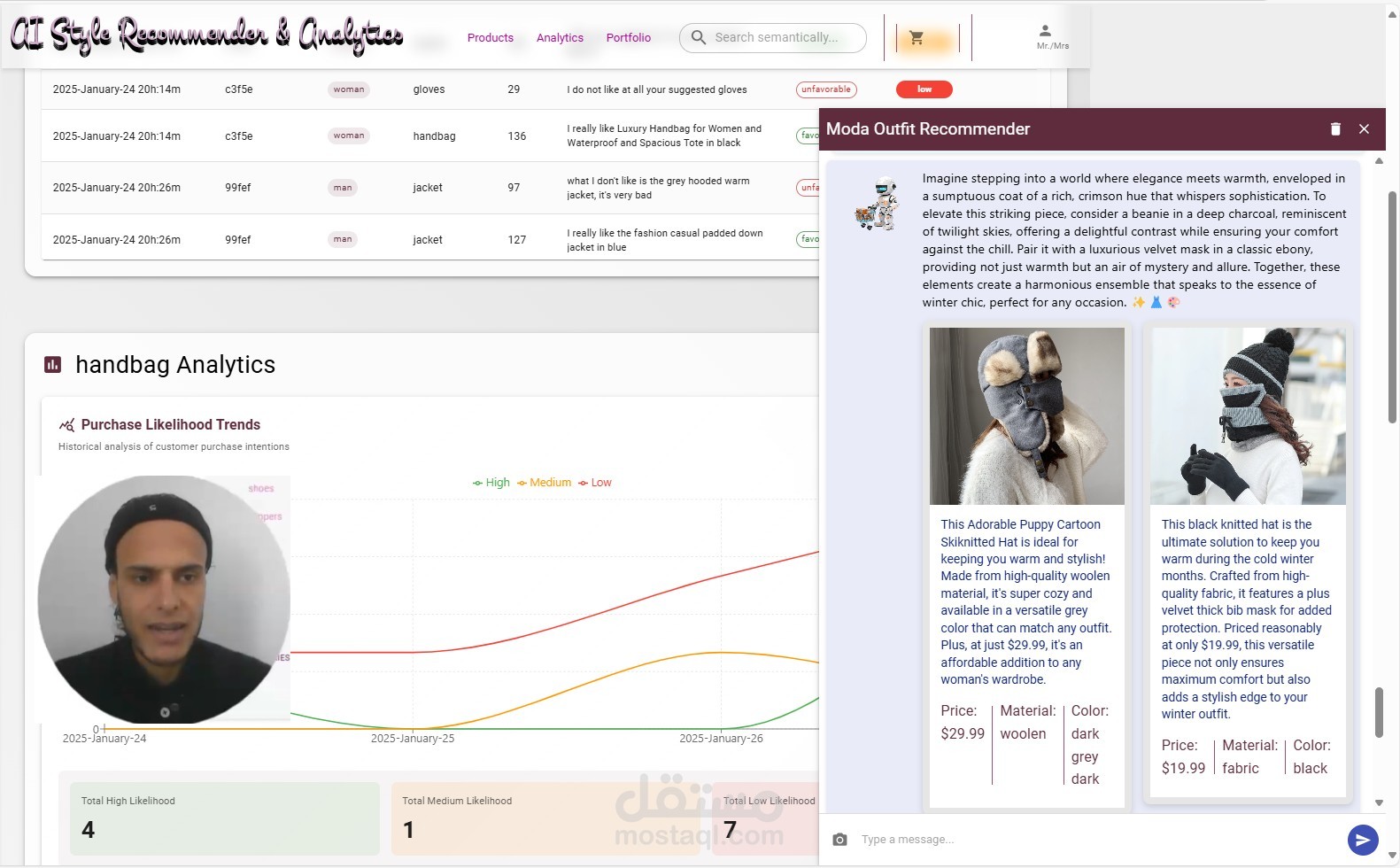Viewport: 1400px width, 868px height.
Task: Click the '2025-January-26' axis label on chart
Action: point(721,739)
